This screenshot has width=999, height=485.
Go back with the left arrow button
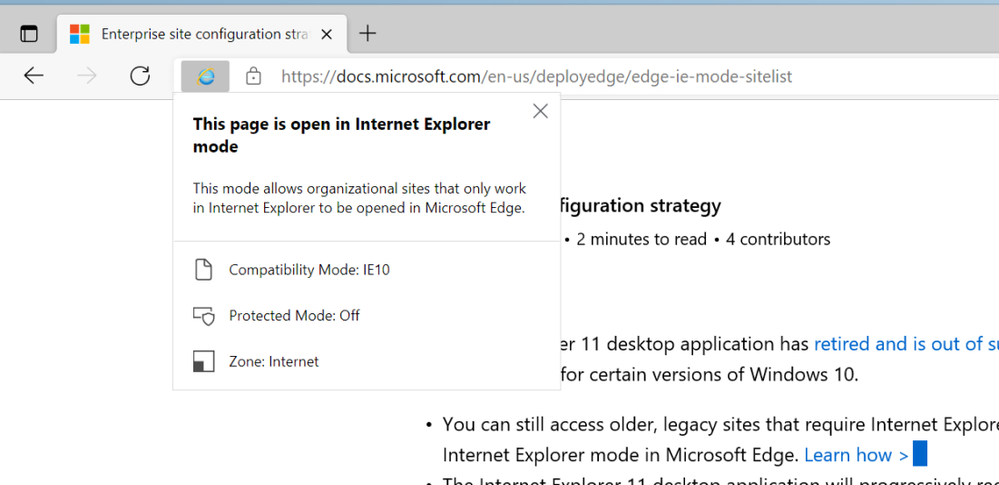34,76
